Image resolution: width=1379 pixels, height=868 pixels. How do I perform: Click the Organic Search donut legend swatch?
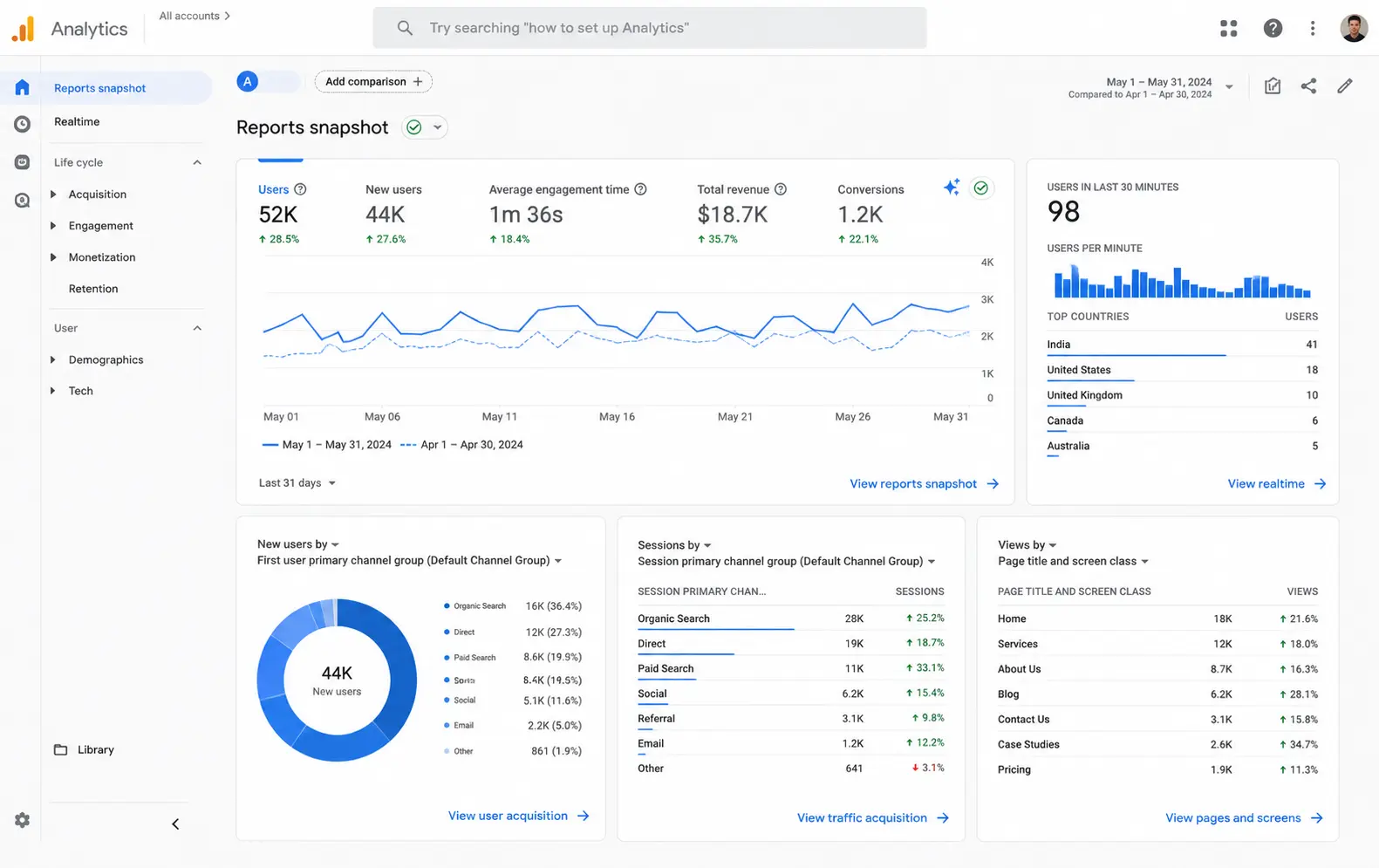pyautogui.click(x=447, y=606)
